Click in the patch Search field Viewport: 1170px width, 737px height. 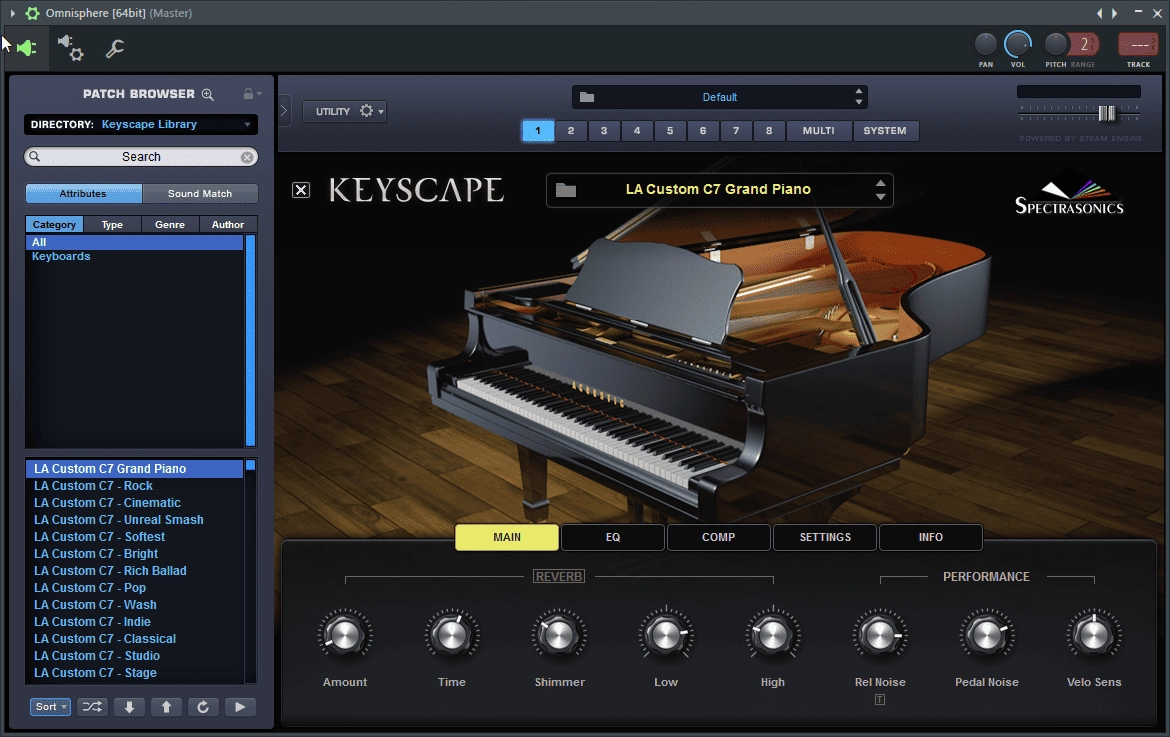(x=141, y=157)
